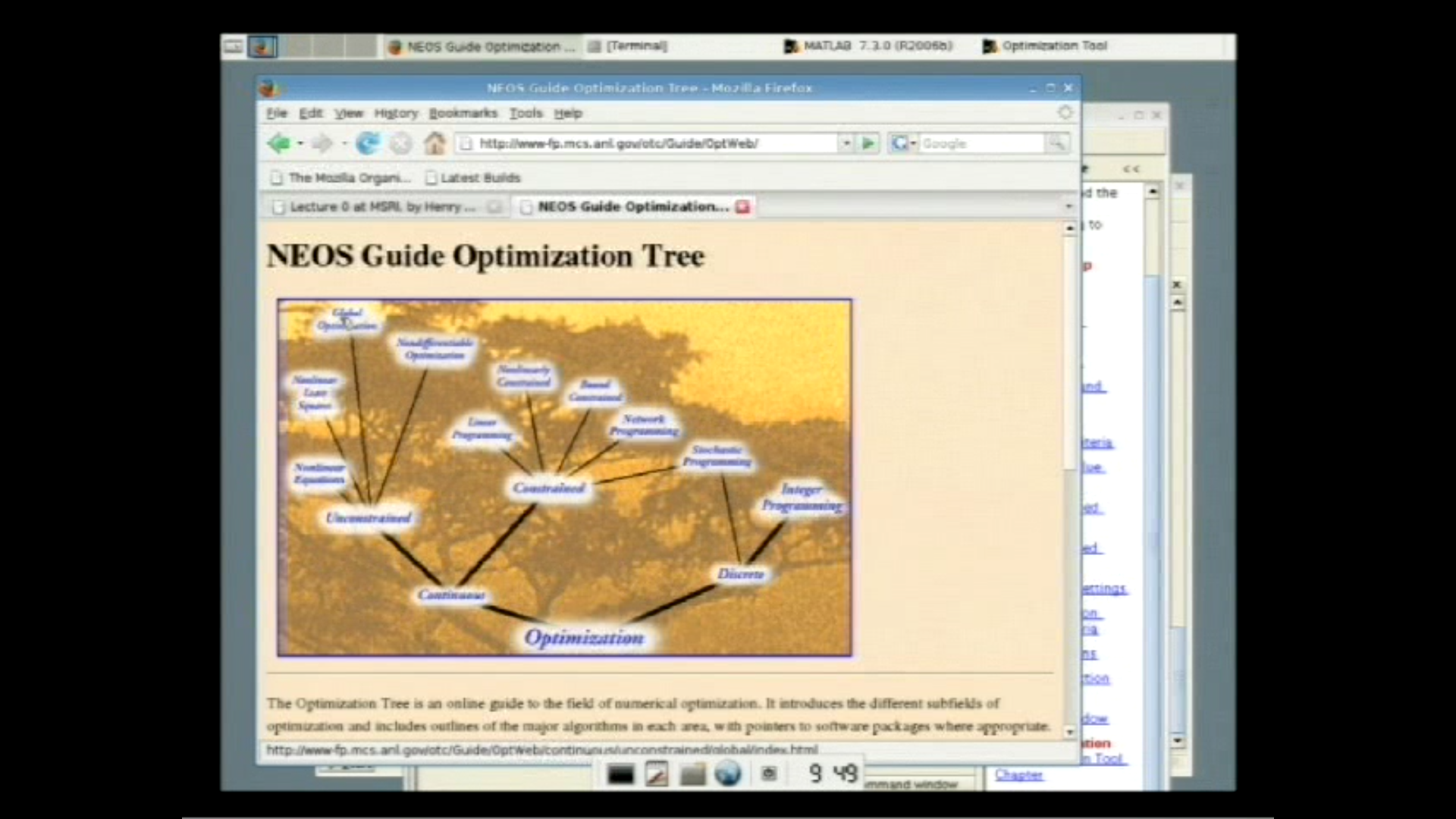Click the Back navigation arrow in Firefox
Viewport: 1456px width, 819px height.
coord(281,143)
